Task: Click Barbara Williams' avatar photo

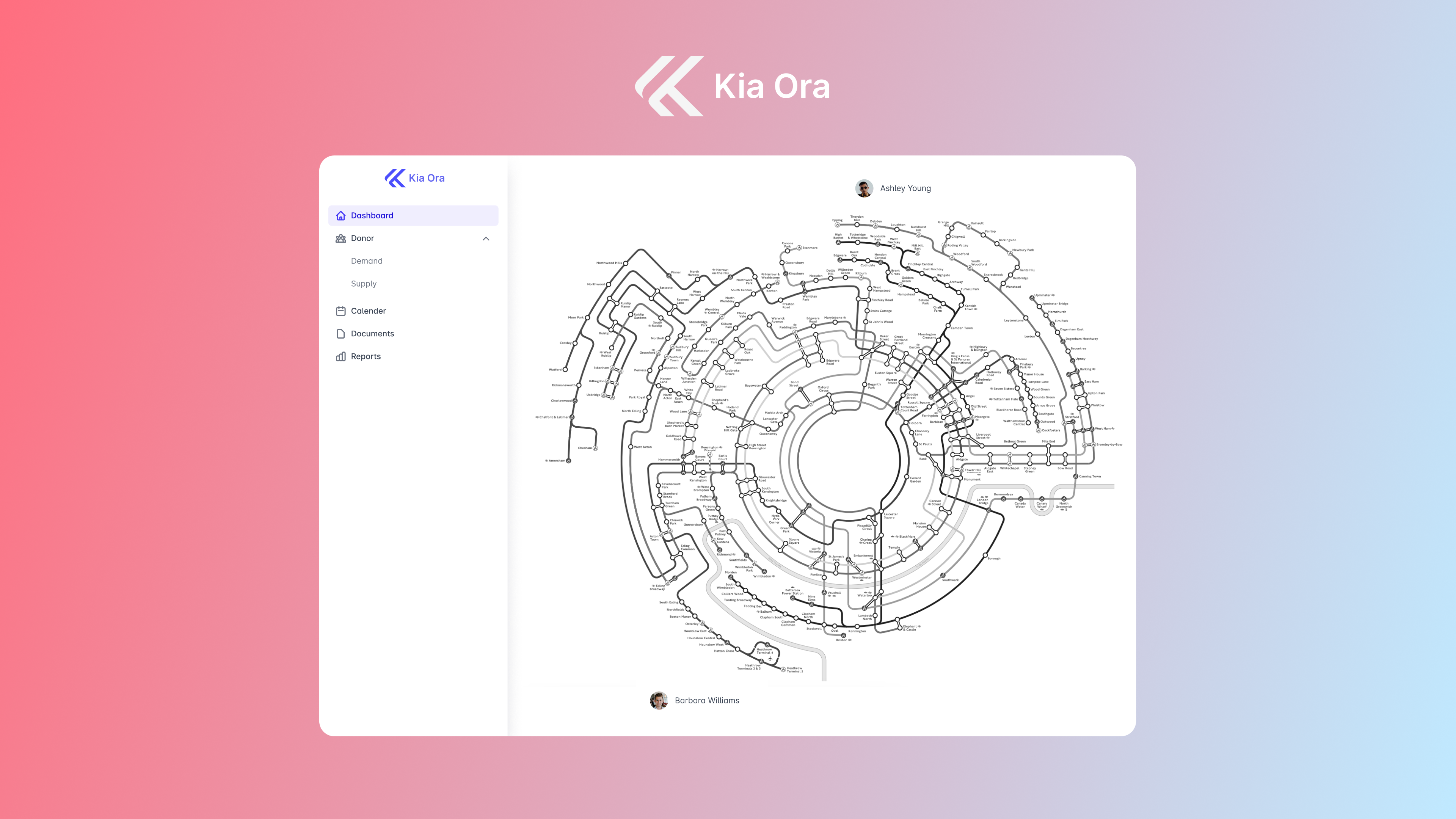Action: coord(659,700)
